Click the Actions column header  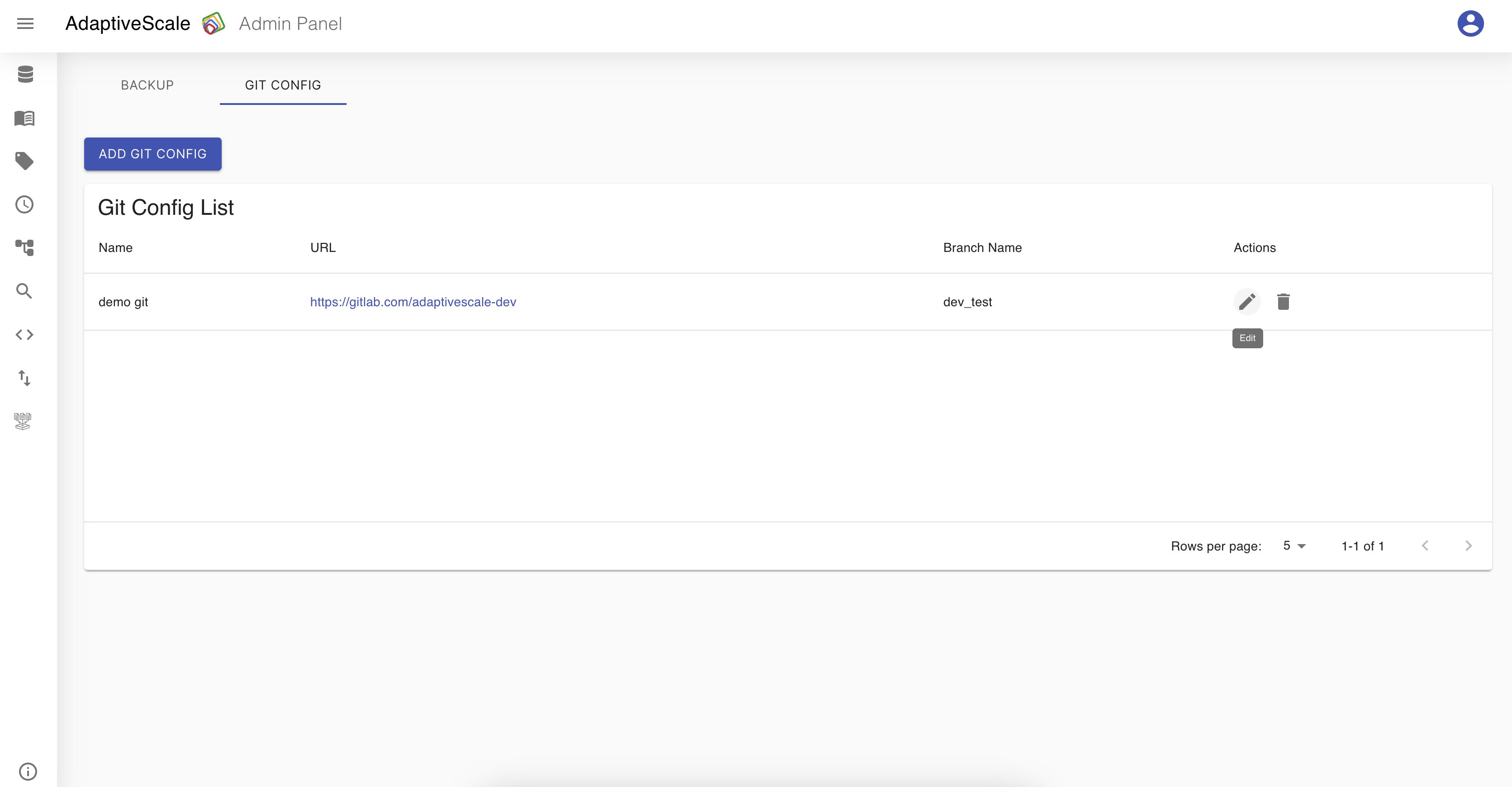tap(1255, 248)
